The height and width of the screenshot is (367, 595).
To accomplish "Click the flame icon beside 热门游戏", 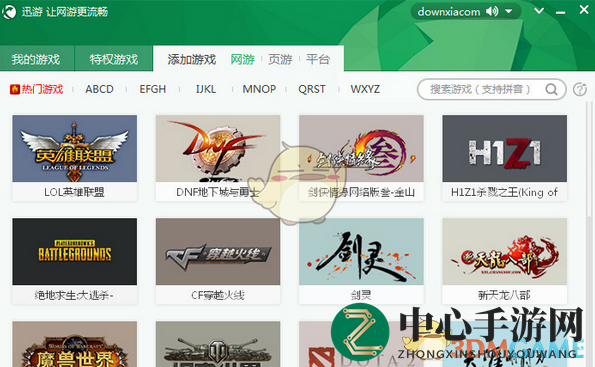I will tap(15, 89).
